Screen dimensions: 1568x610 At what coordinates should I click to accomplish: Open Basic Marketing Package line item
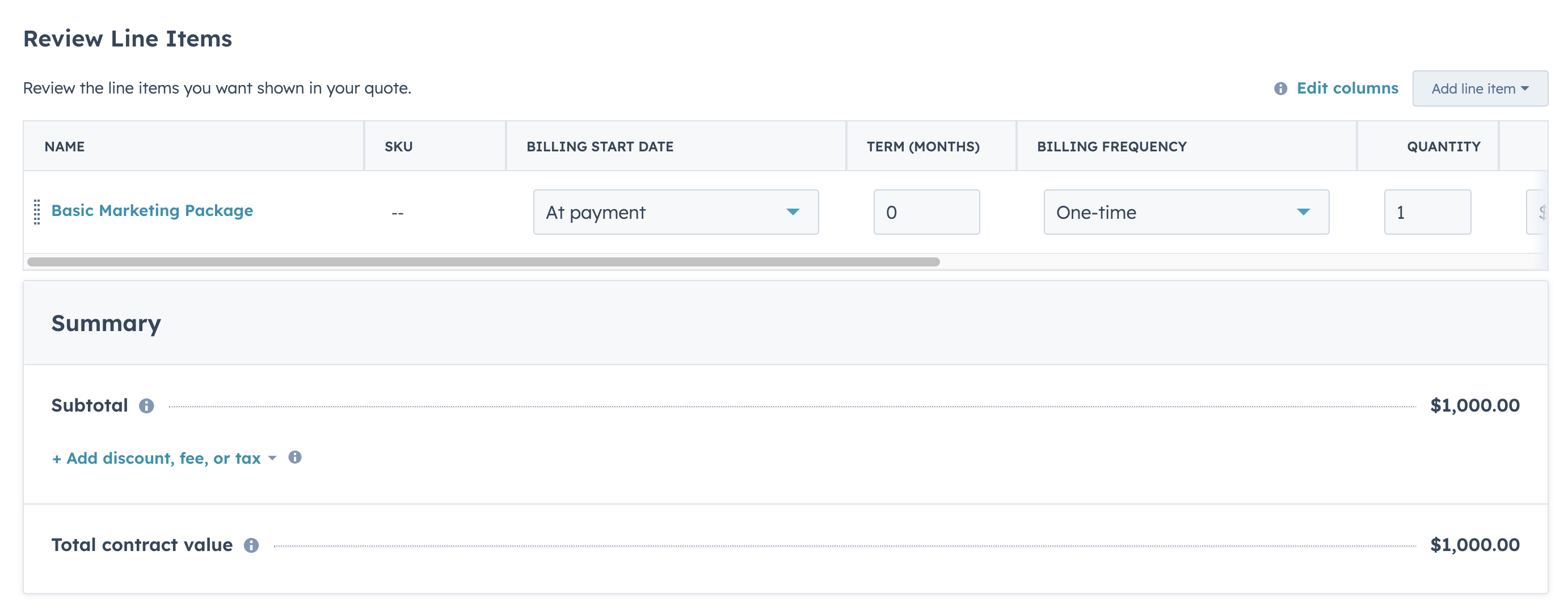point(151,210)
